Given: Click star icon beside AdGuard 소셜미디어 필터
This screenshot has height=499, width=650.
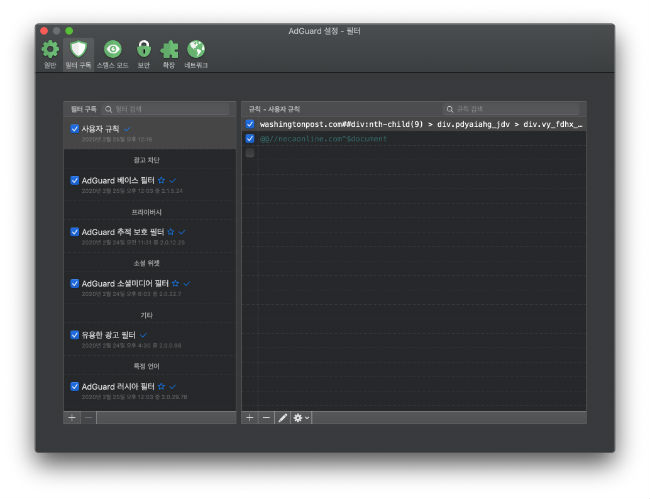Looking at the screenshot, I should 175,283.
